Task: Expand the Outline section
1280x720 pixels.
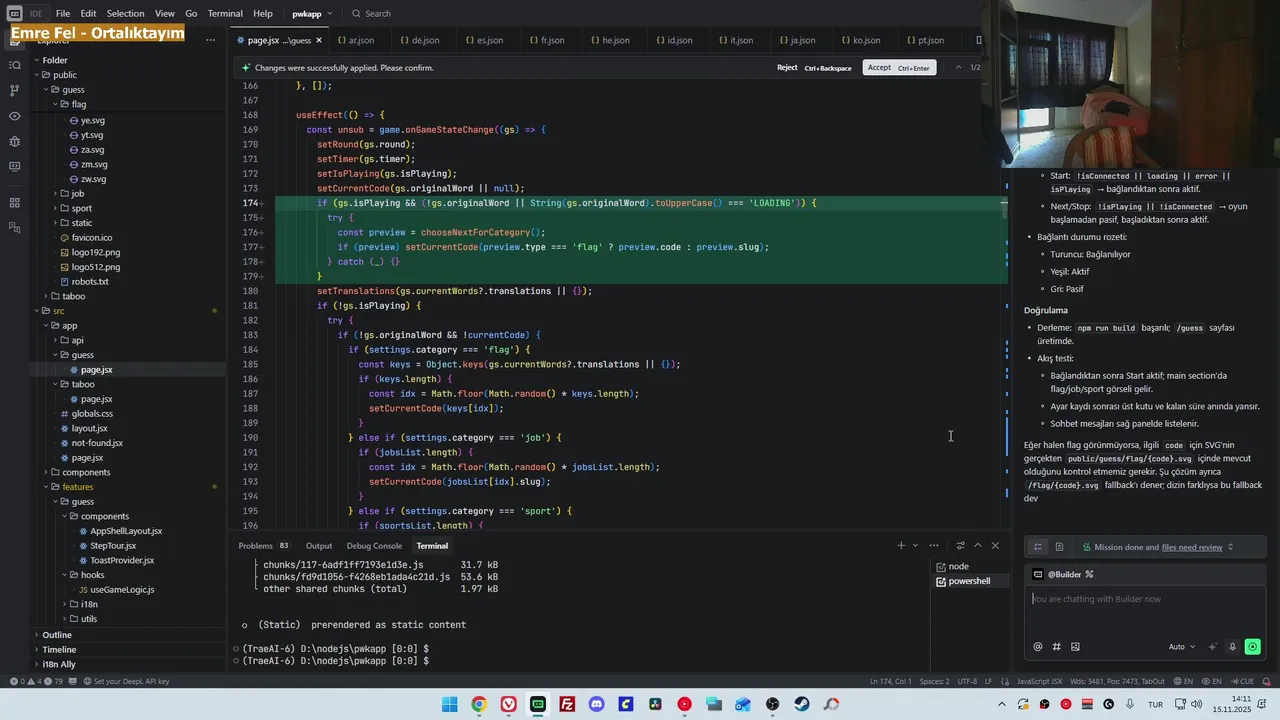Action: (x=56, y=635)
